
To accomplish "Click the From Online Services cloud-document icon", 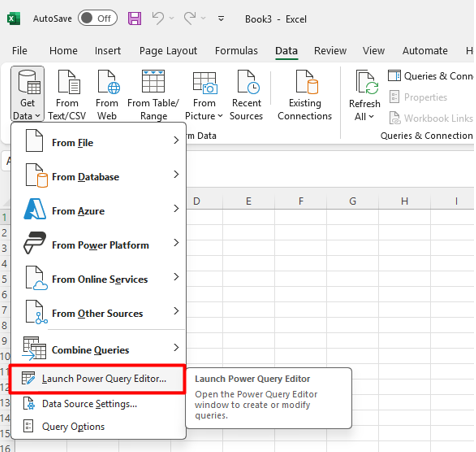I will pos(36,278).
